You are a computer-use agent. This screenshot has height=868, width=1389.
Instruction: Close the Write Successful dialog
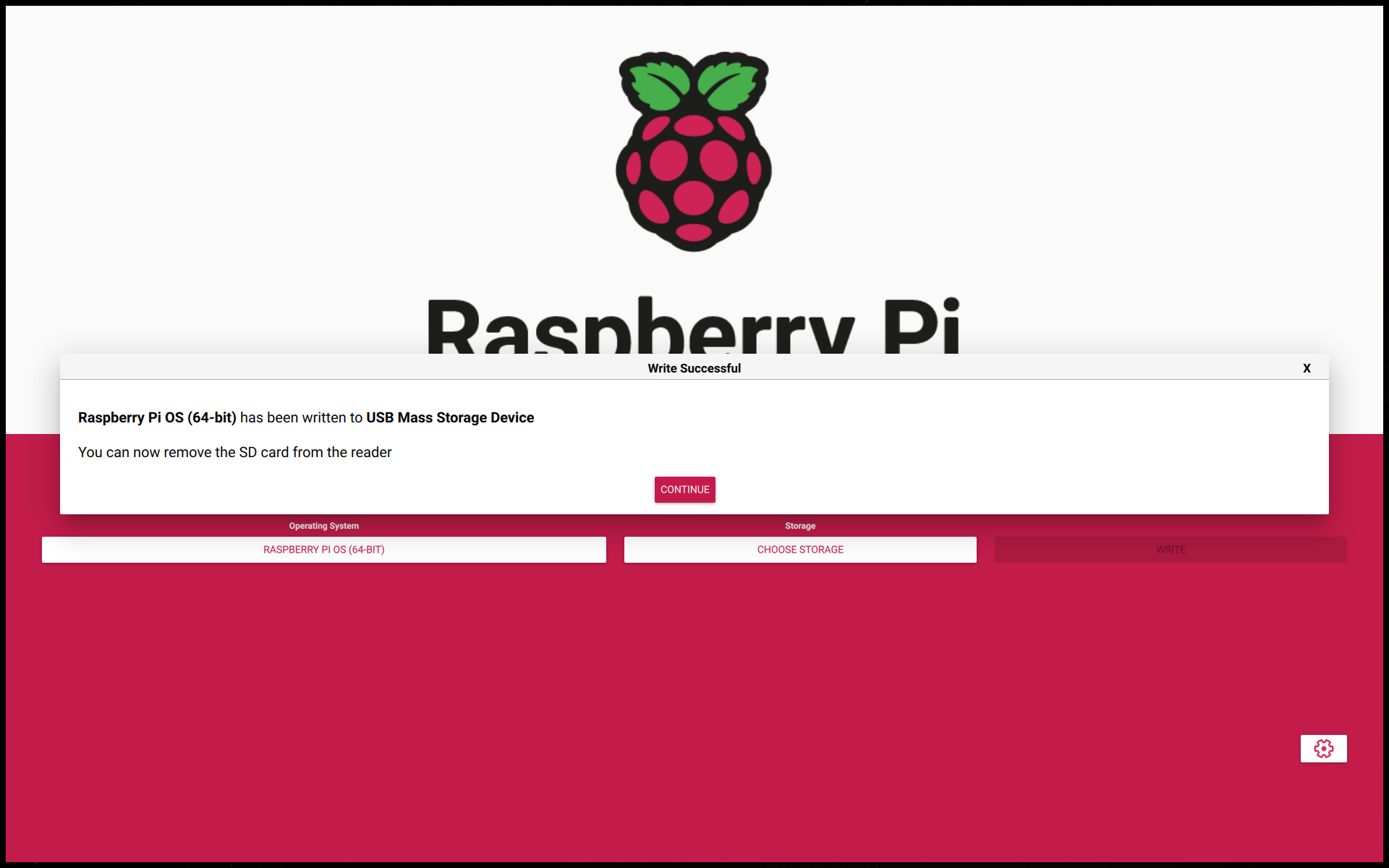(x=1307, y=368)
